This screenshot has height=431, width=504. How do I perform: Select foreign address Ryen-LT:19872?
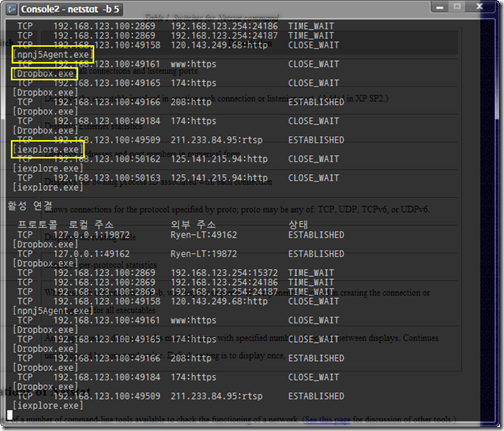[204, 254]
